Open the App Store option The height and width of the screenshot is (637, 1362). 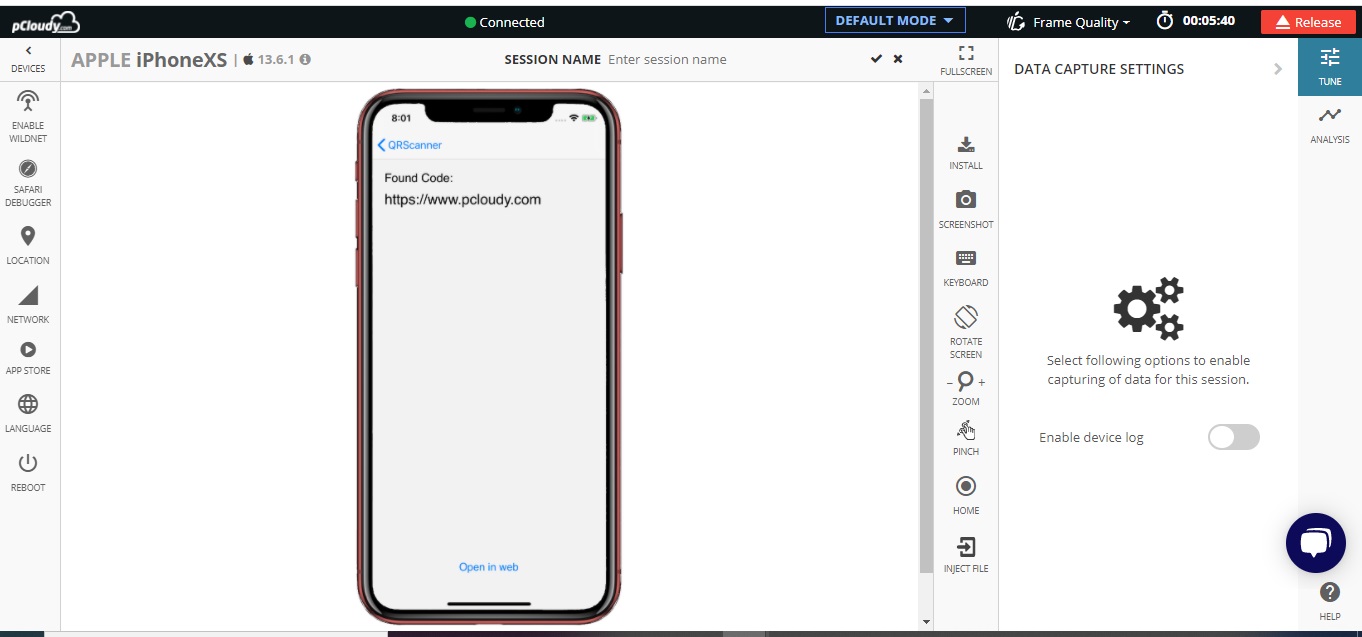[x=28, y=358]
